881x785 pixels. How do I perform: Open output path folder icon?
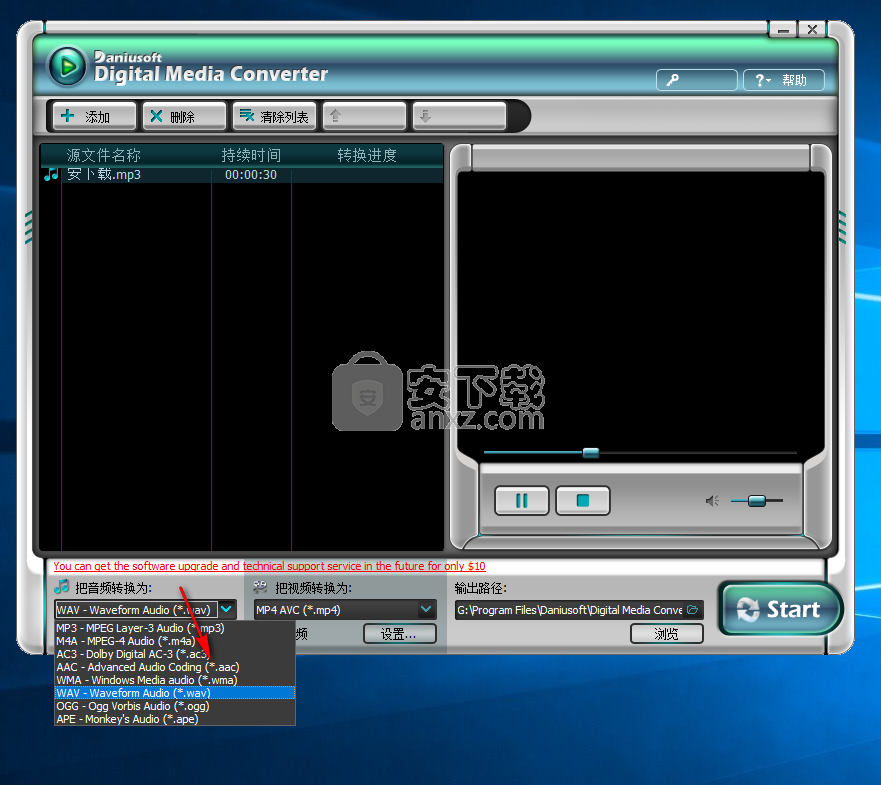(x=693, y=610)
